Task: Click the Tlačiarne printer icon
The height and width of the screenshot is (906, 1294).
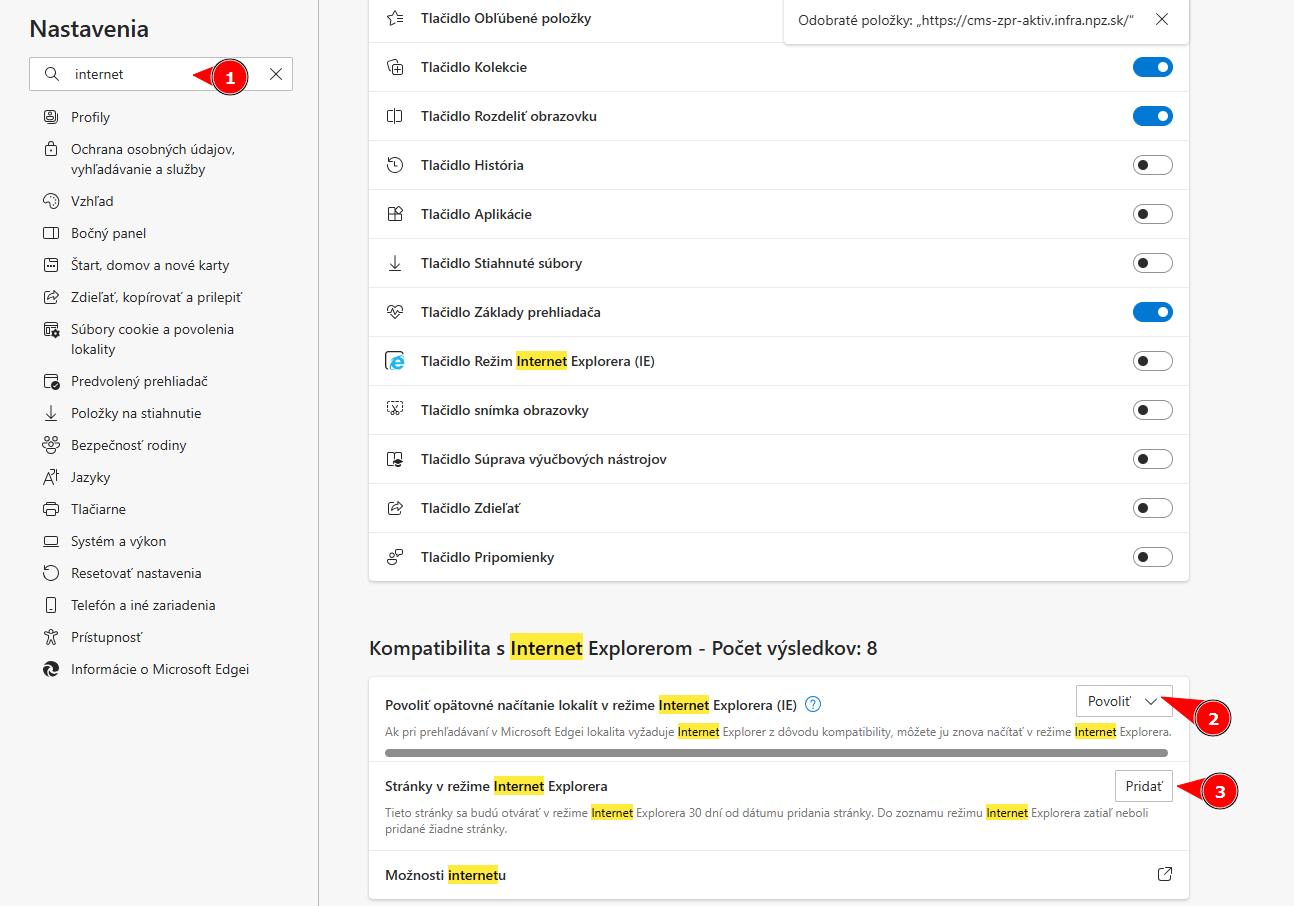Action: click(51, 509)
